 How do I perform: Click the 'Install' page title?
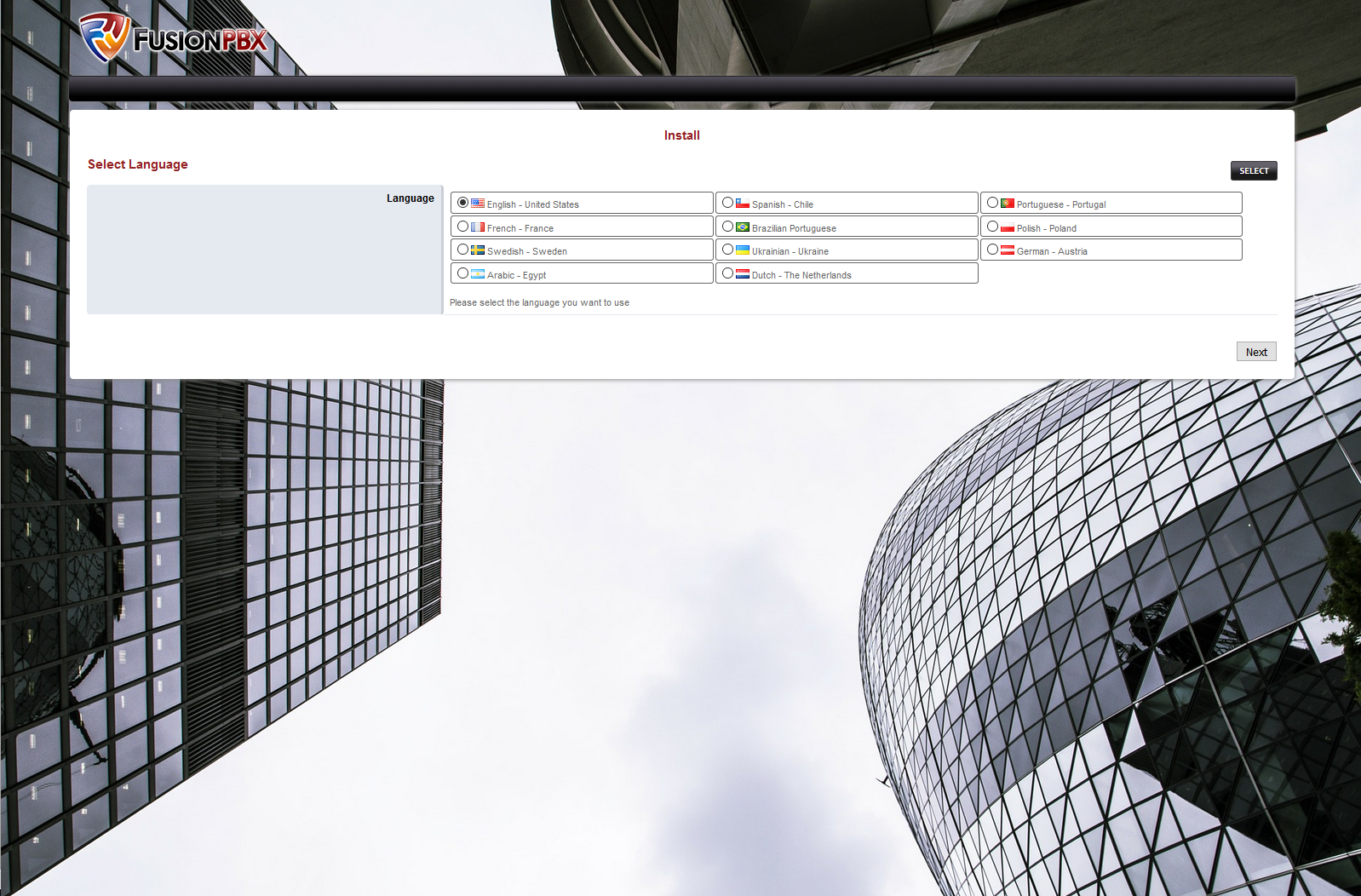tap(682, 135)
